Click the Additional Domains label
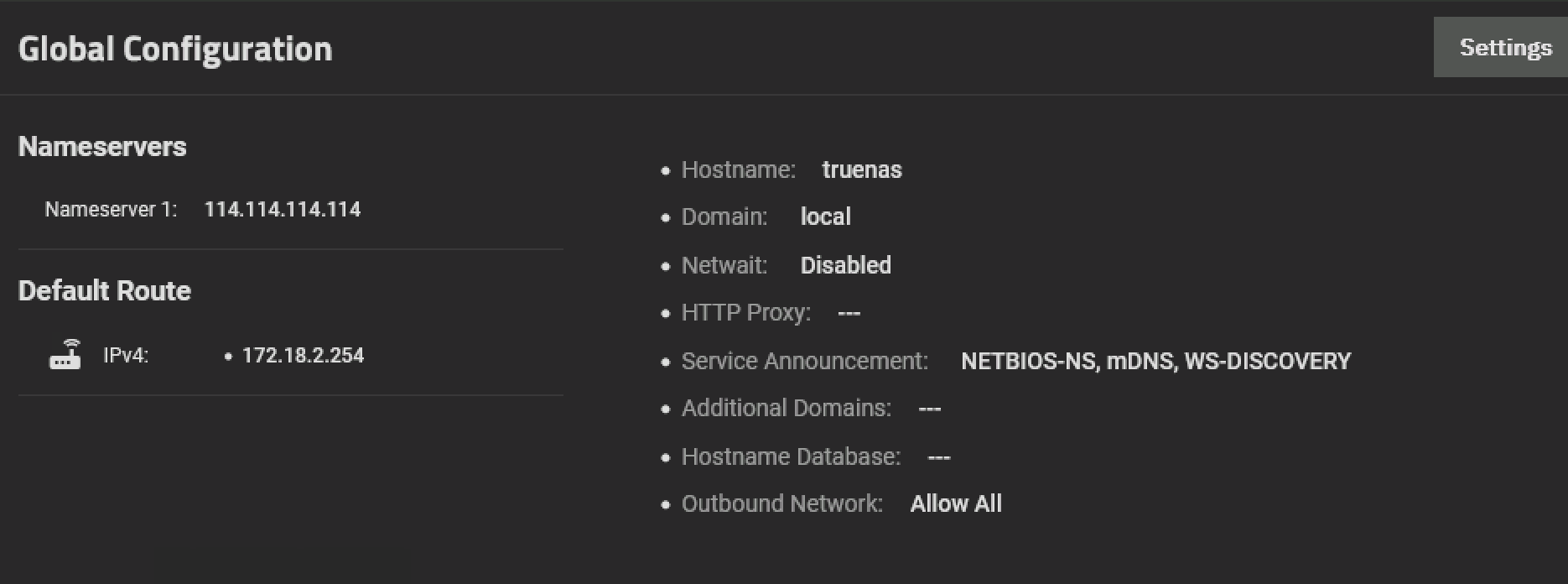1568x584 pixels. click(x=786, y=408)
